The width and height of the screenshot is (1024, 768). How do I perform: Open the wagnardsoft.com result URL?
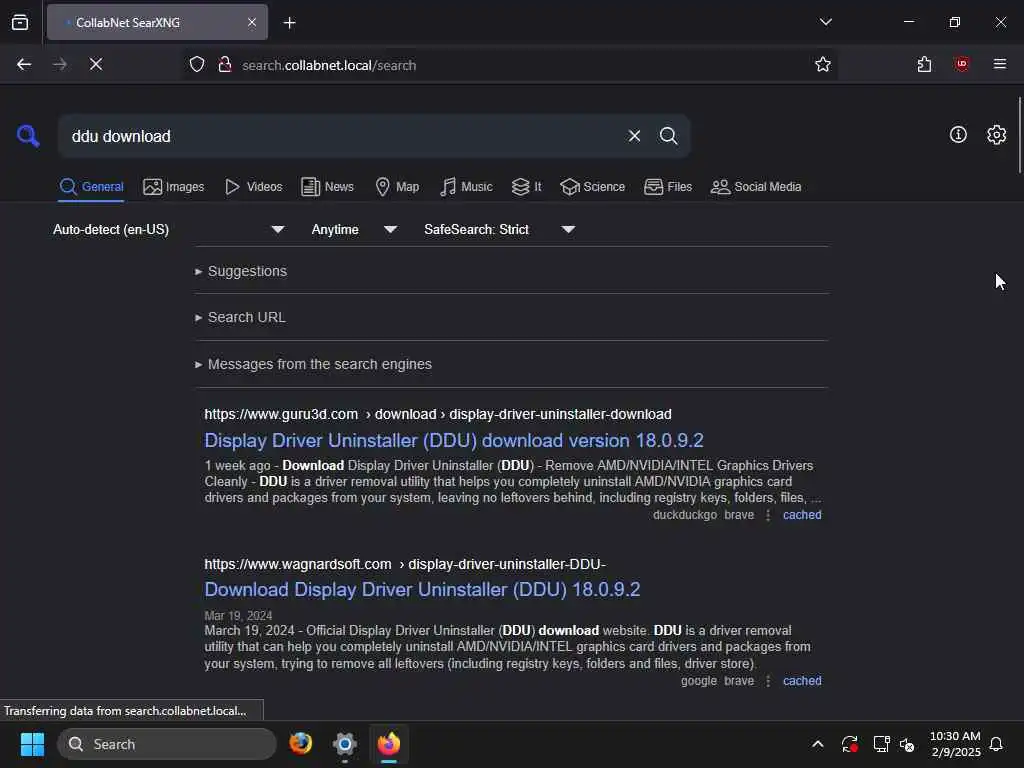tap(405, 564)
